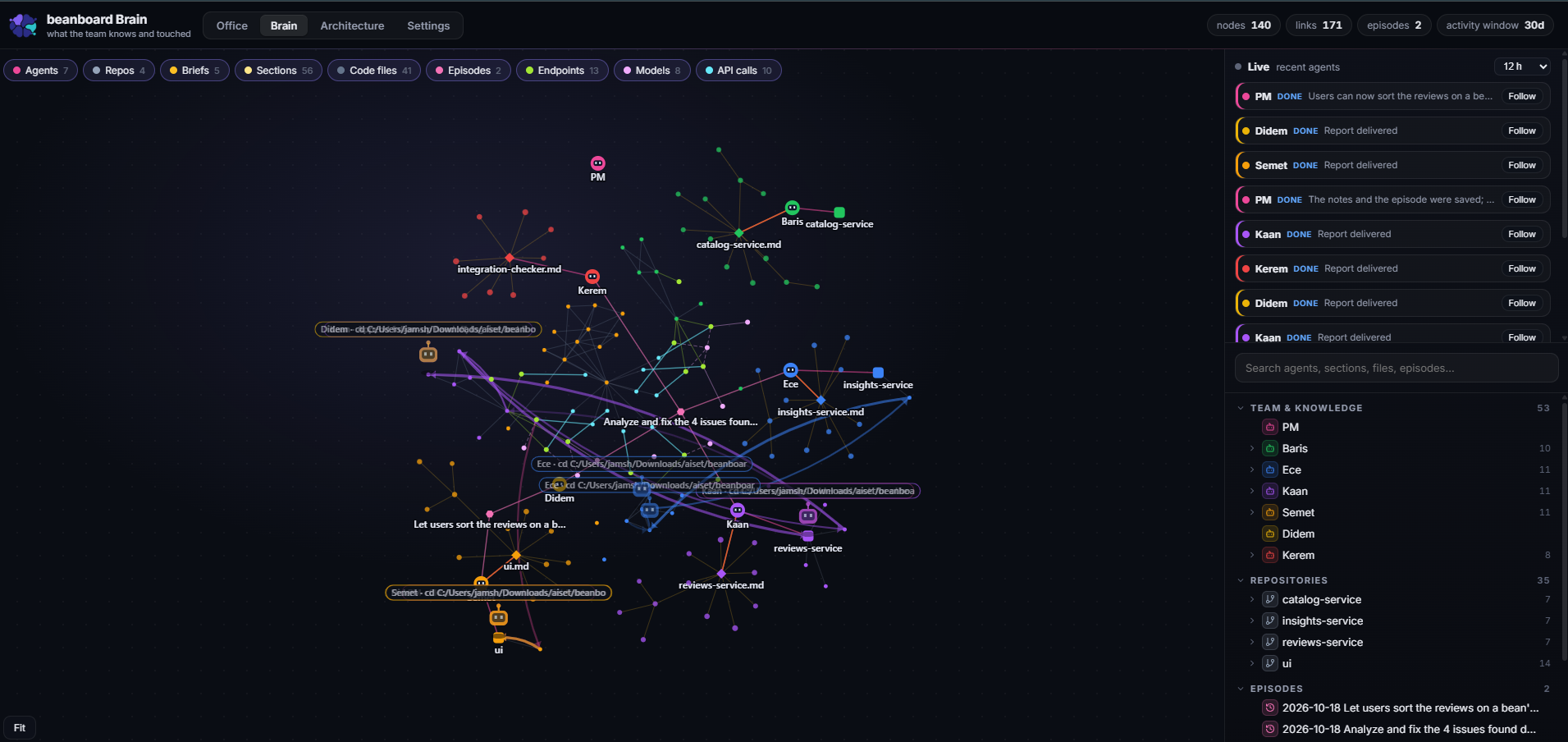Open the Architecture tab
The height and width of the screenshot is (742, 1568).
click(352, 25)
